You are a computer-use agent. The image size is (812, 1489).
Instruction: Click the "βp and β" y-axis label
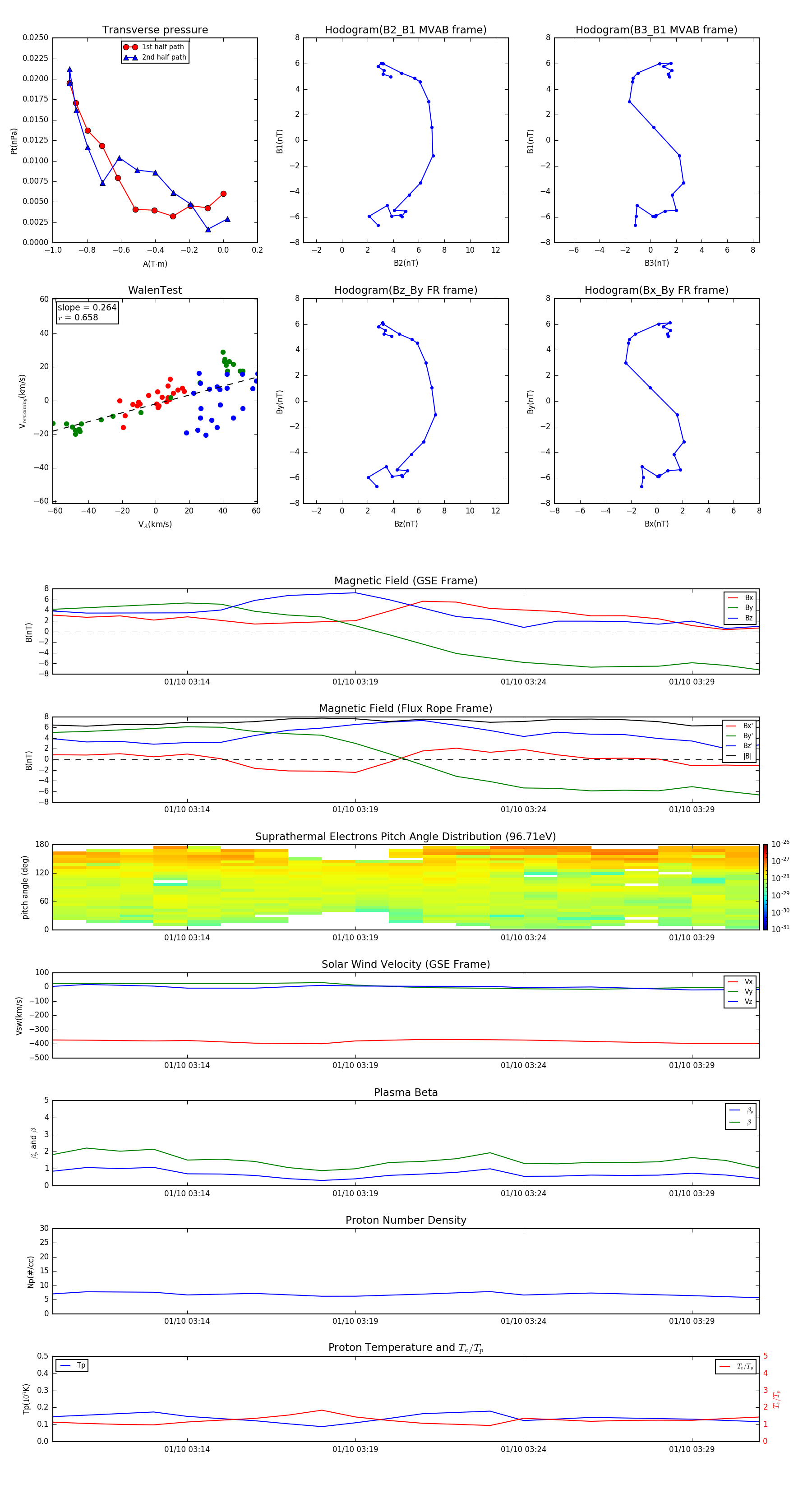pos(33,1143)
